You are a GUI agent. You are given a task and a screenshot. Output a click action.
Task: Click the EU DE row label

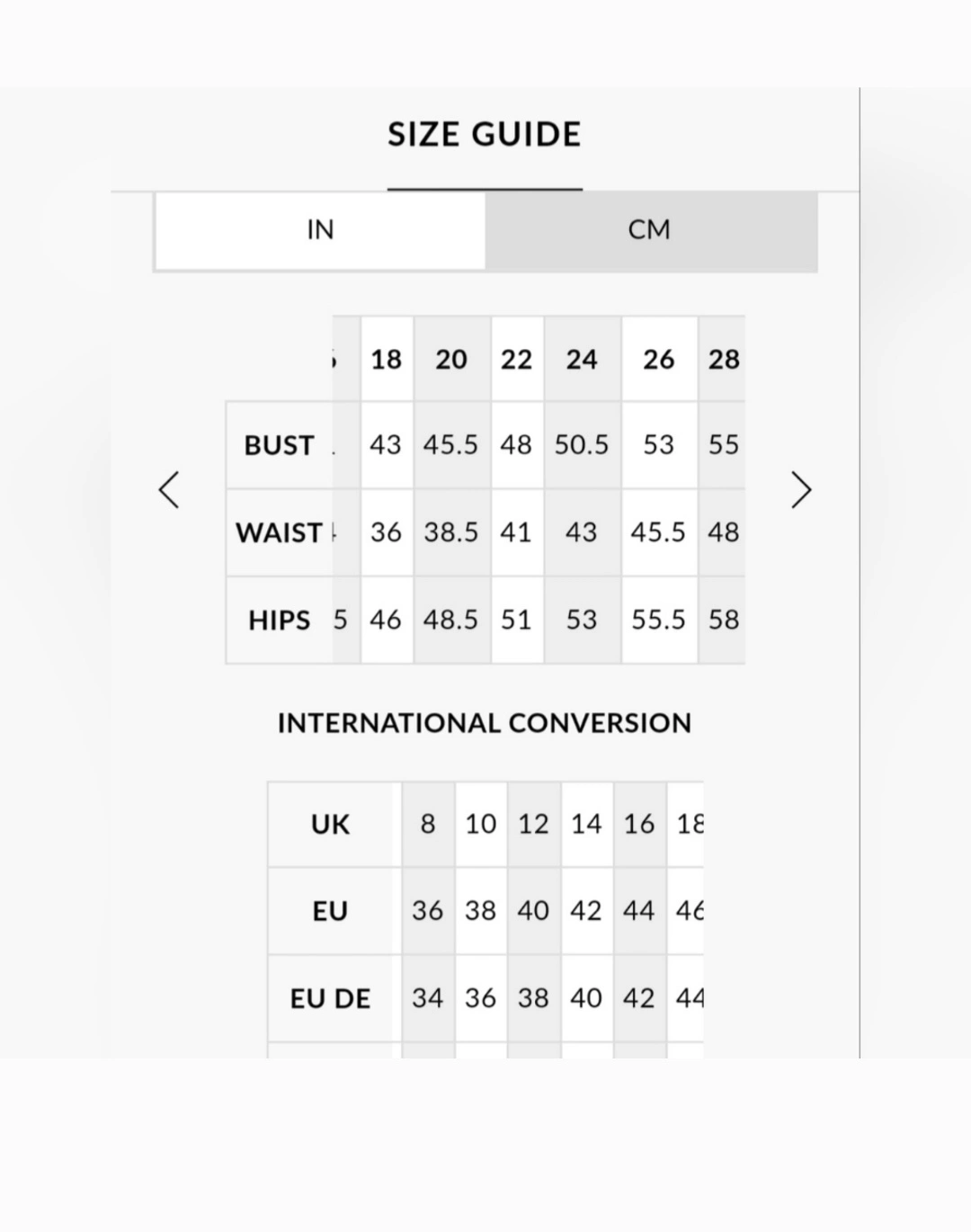point(330,998)
